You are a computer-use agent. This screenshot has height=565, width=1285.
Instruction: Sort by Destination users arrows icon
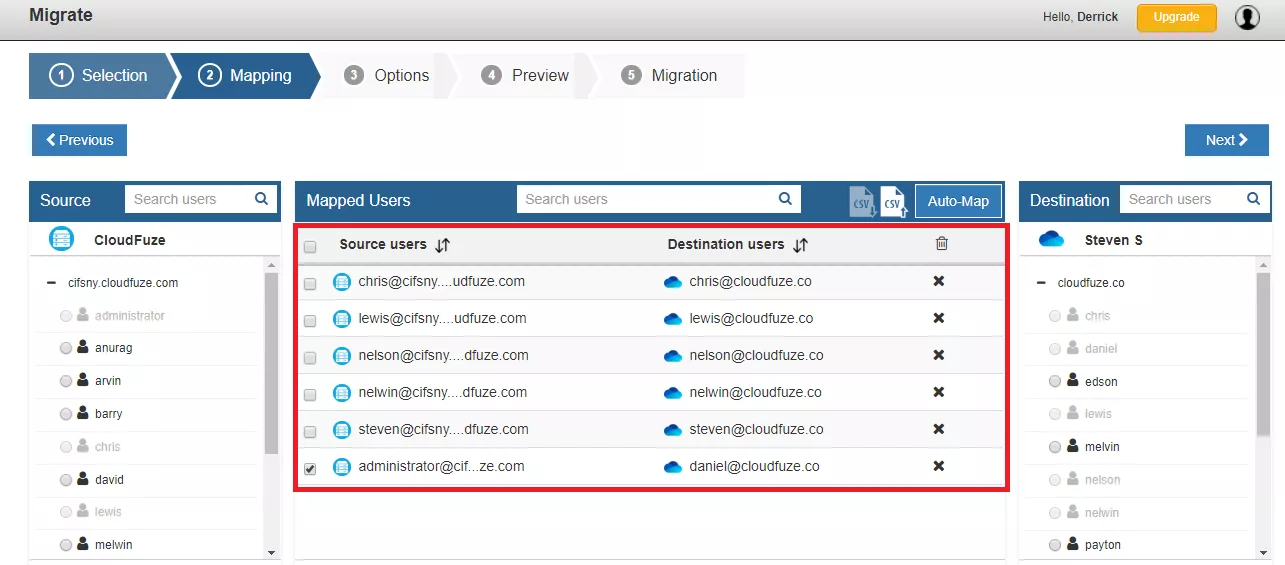click(800, 245)
